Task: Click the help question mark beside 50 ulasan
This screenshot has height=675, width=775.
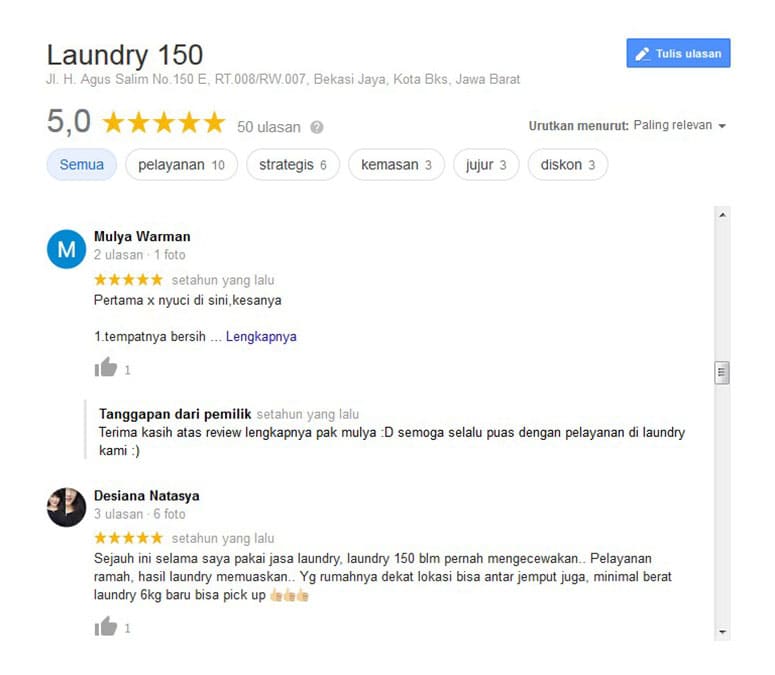Action: click(x=317, y=127)
